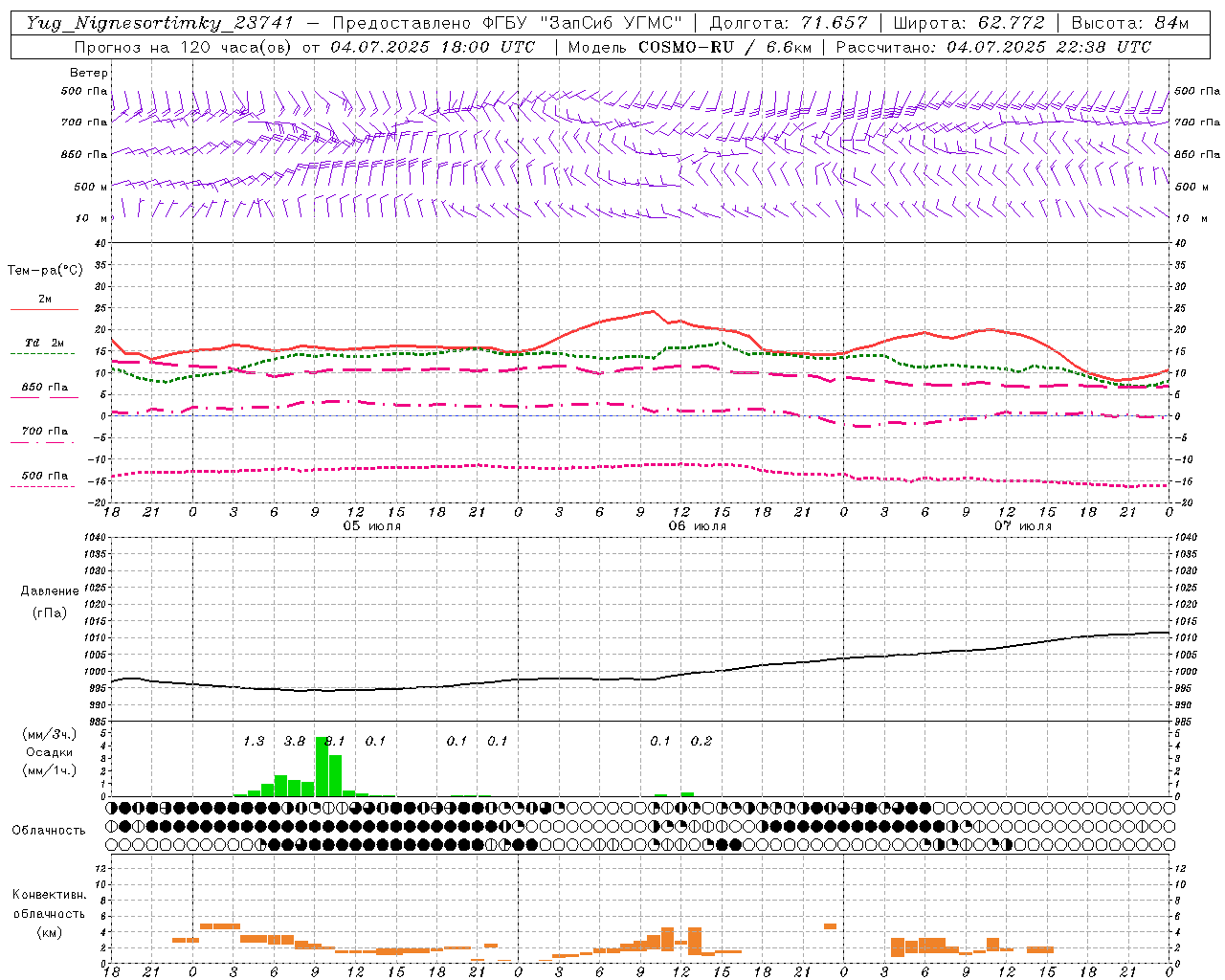
Task: Click the Широта: 62.772 value
Action: (x=969, y=23)
